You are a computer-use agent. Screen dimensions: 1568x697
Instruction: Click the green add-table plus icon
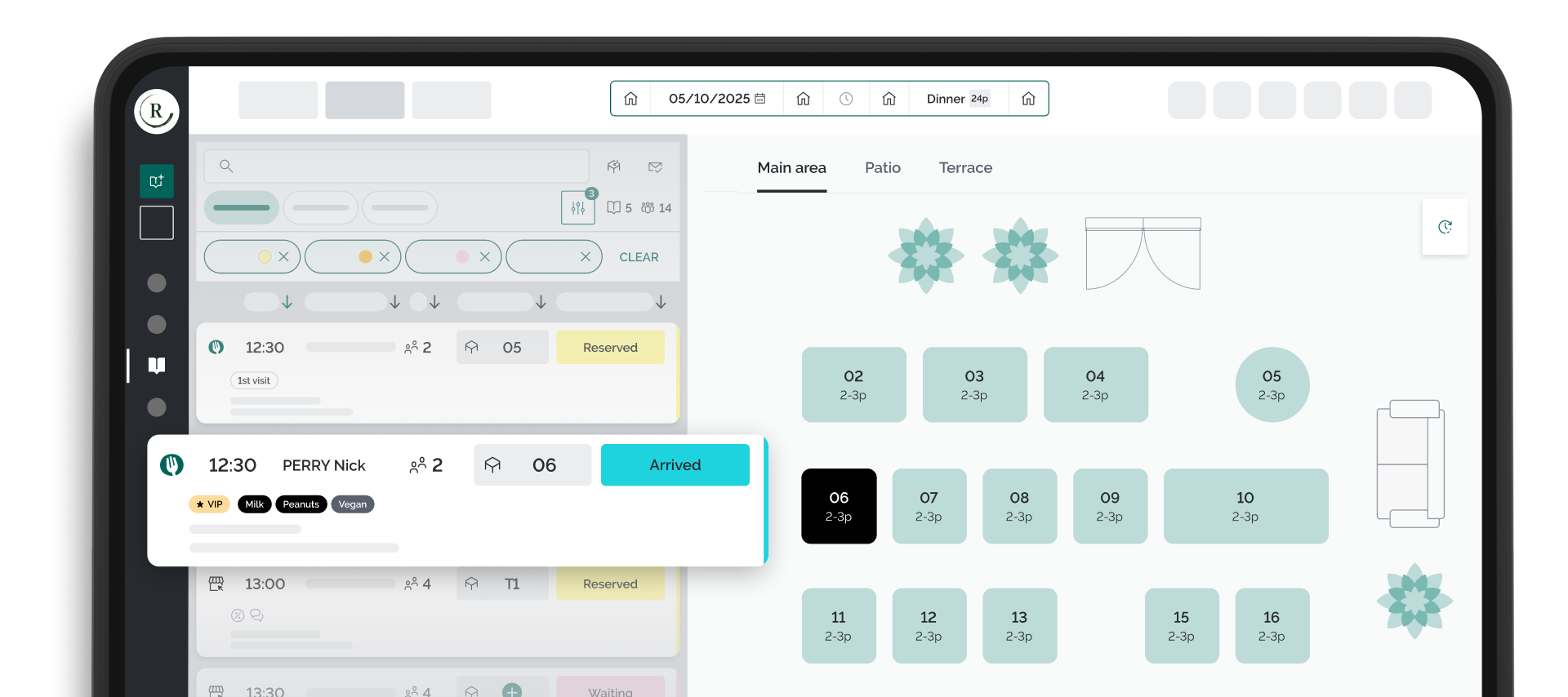(x=512, y=690)
